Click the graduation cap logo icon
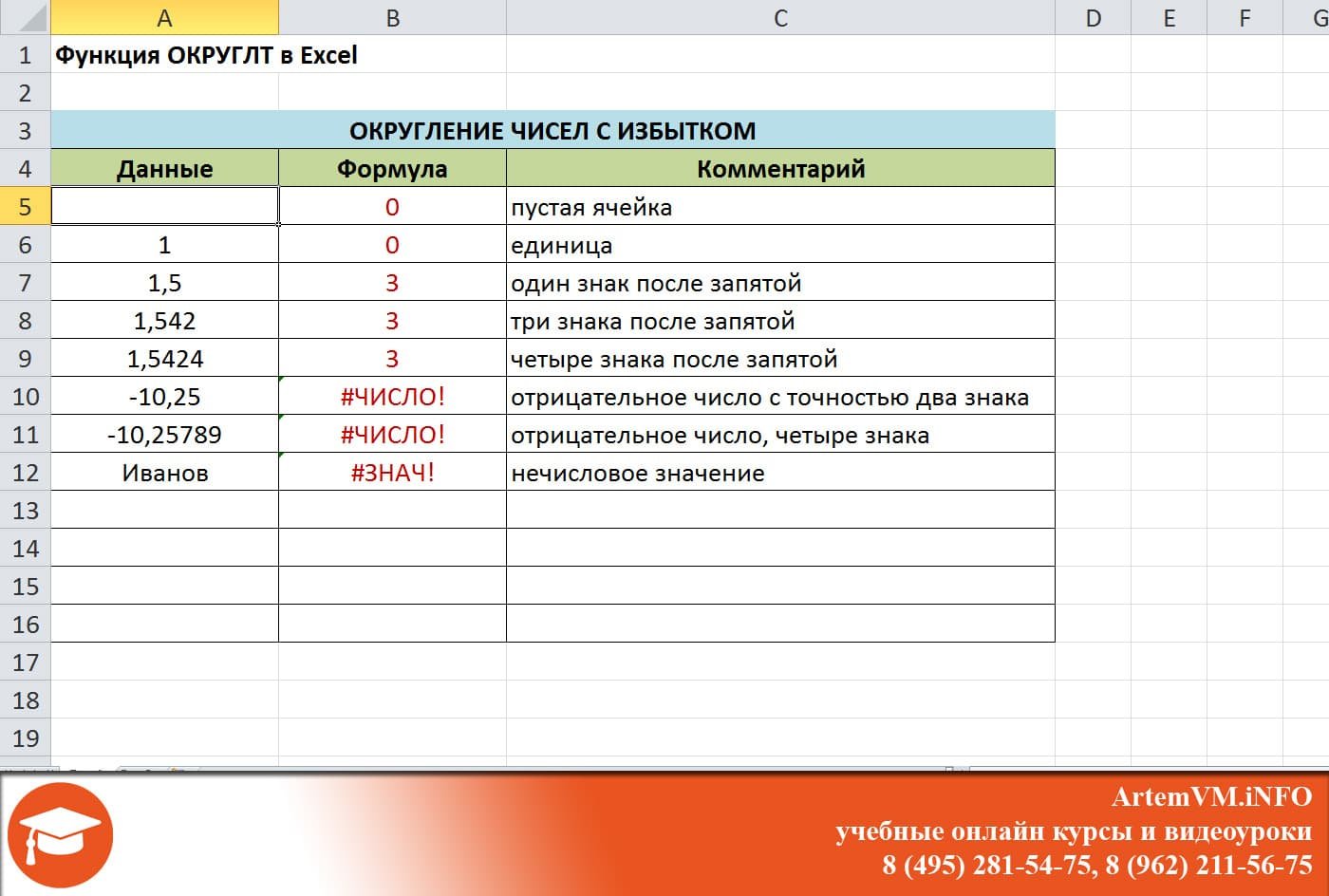This screenshot has width=1329, height=896. coord(60,835)
